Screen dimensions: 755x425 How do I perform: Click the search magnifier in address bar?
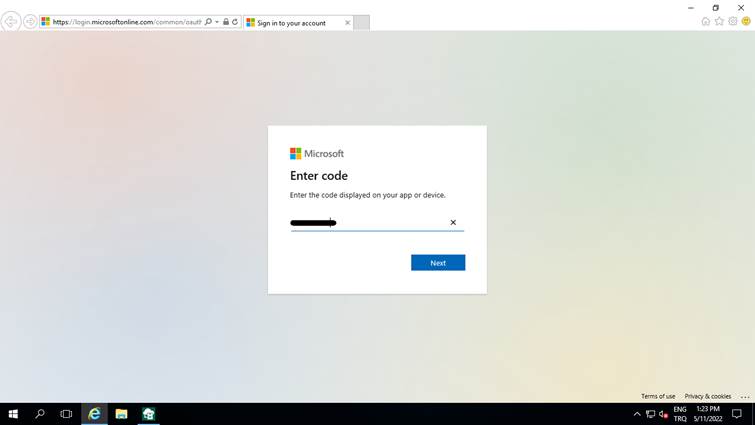pos(208,22)
